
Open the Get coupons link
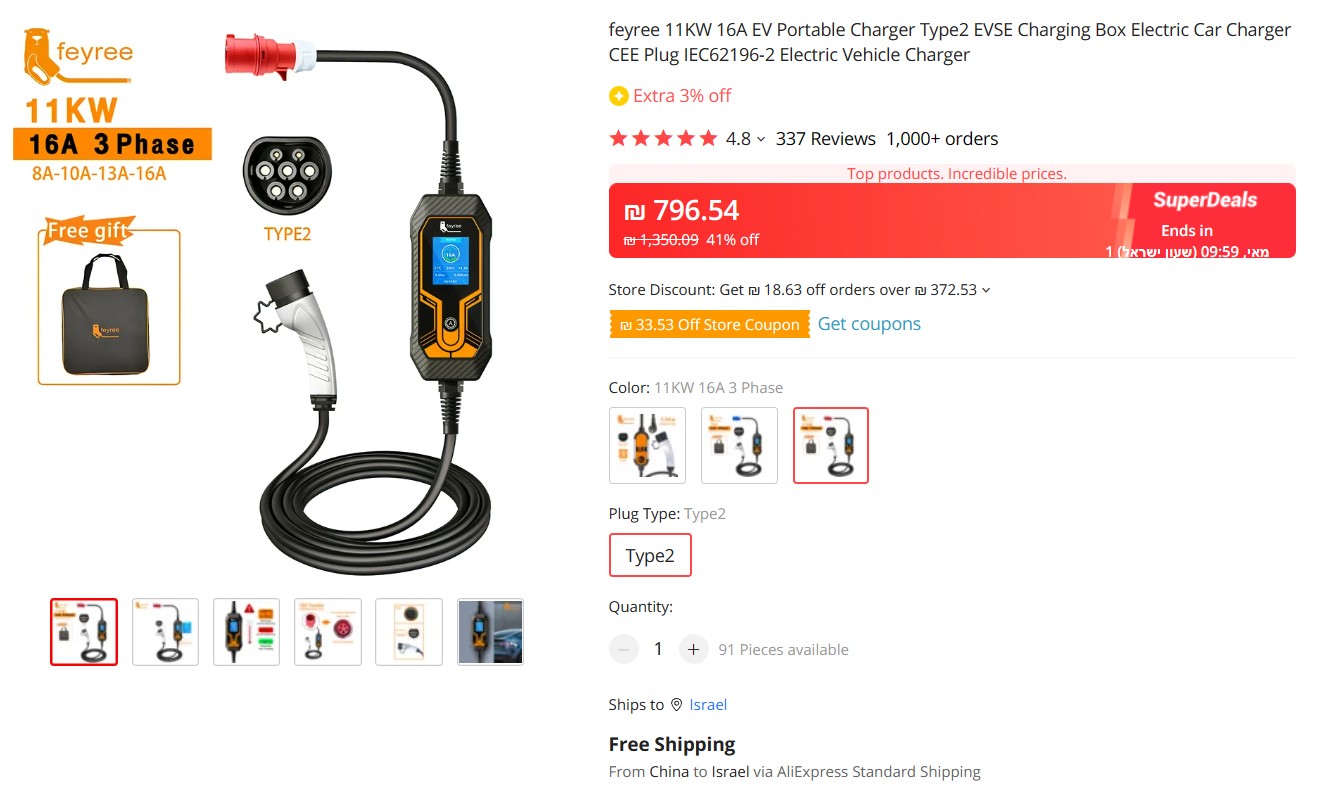click(x=869, y=324)
